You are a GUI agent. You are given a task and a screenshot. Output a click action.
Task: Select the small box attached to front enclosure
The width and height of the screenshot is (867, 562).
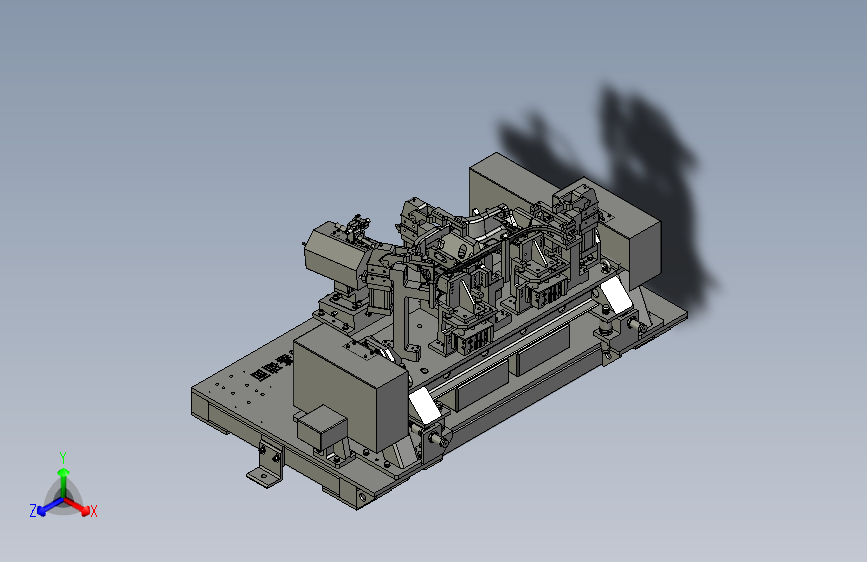[321, 427]
